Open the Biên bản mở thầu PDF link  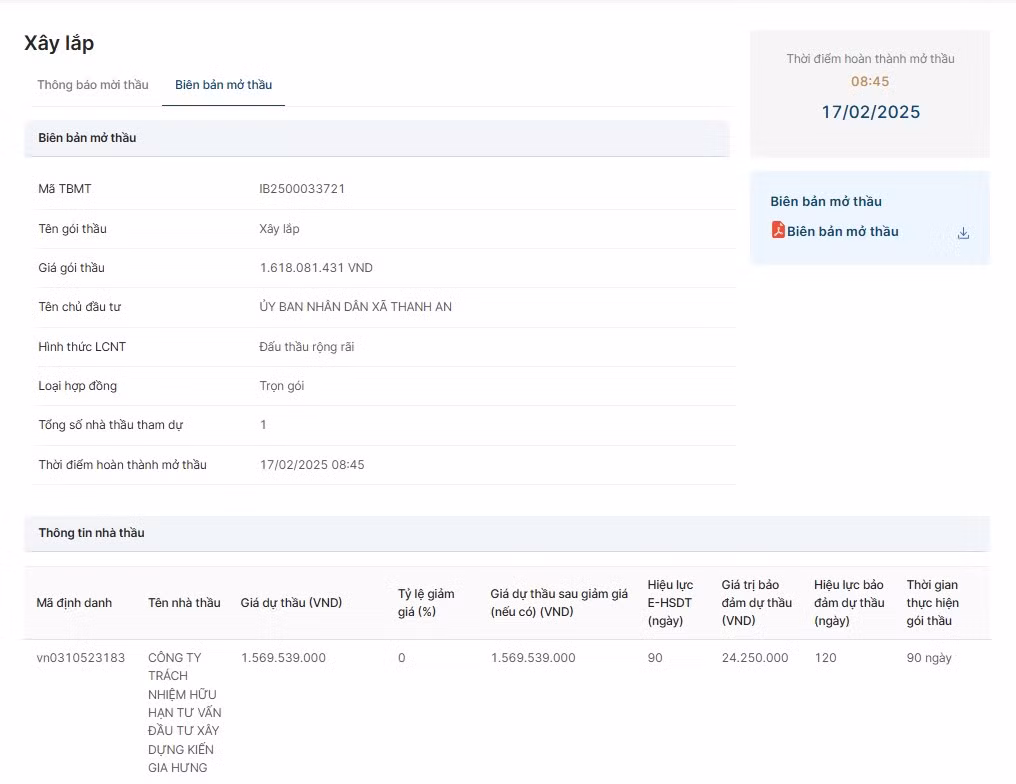(x=842, y=232)
